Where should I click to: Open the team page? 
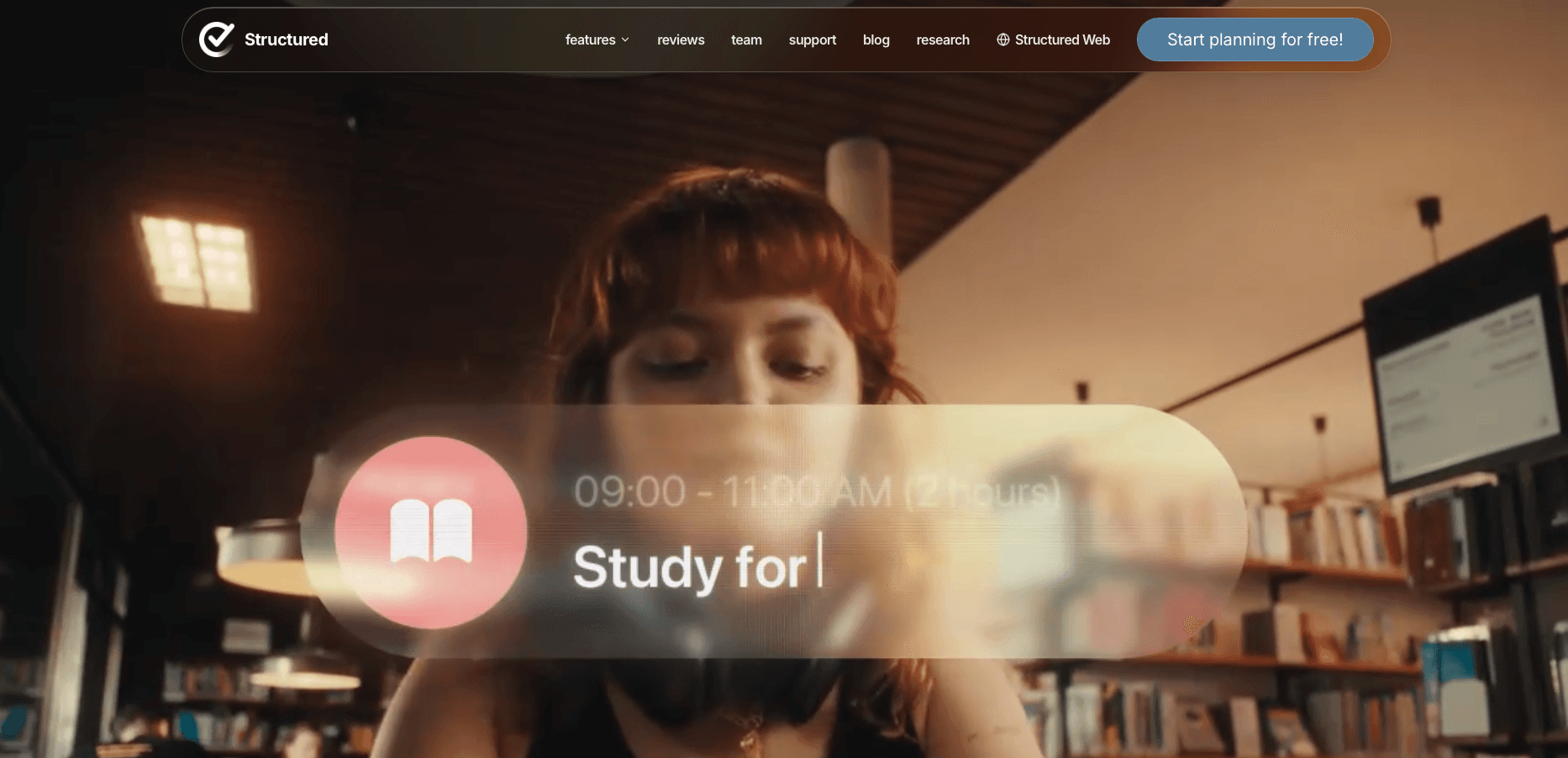tap(746, 39)
